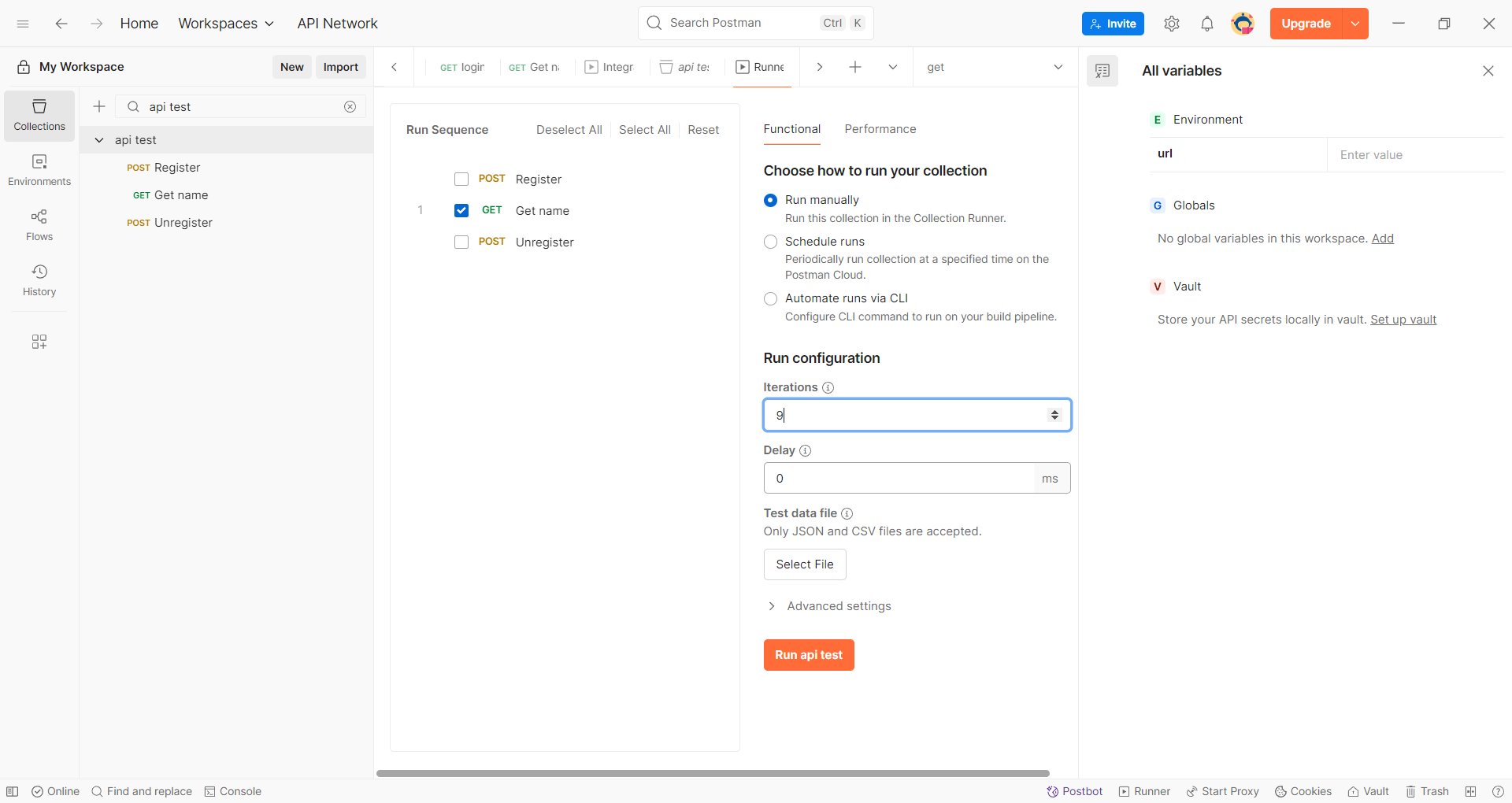Open the 'get' environment selector dropdown
Viewport: 1512px width, 803px height.
click(995, 67)
